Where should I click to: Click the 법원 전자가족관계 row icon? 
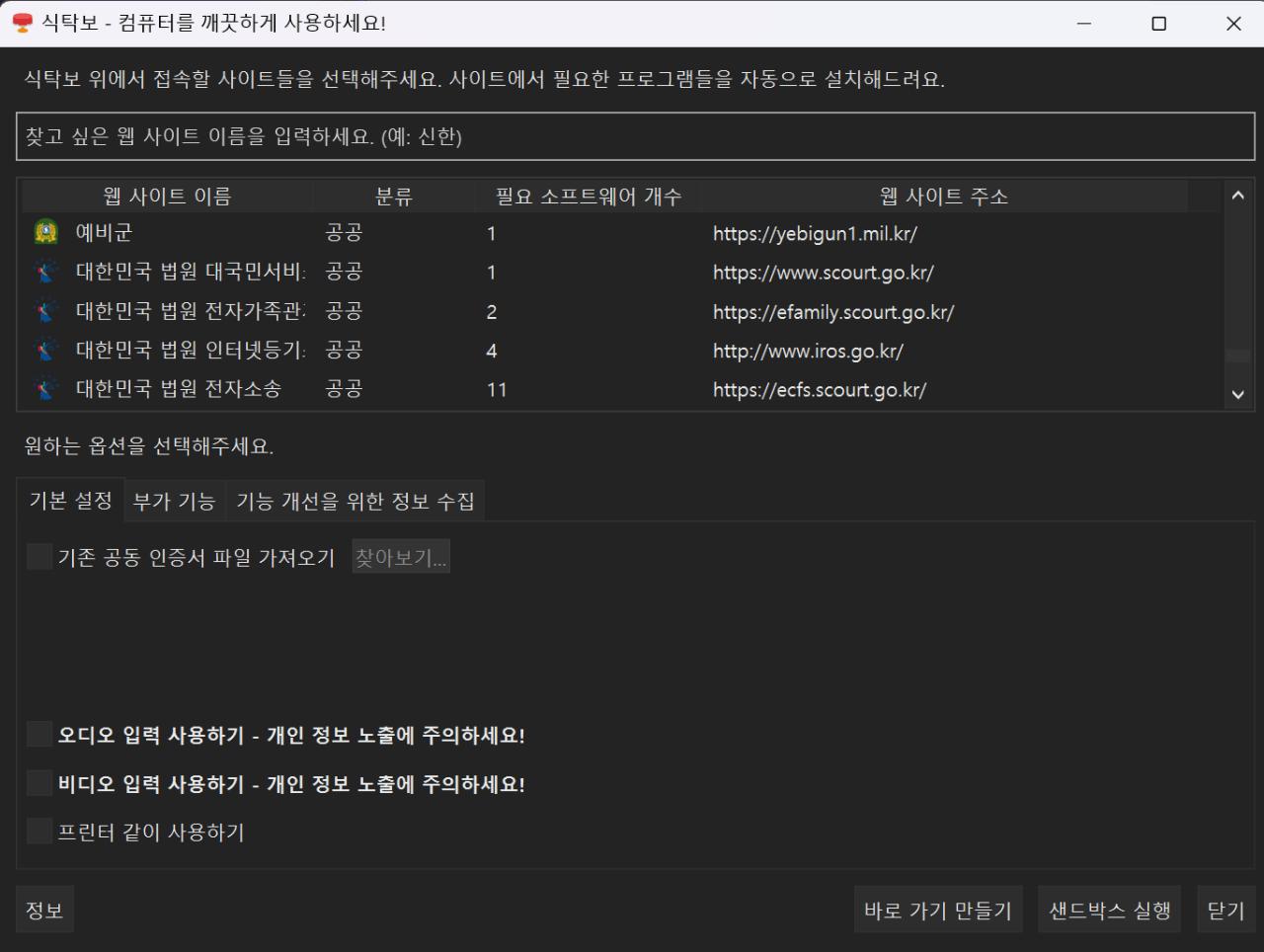coord(45,311)
